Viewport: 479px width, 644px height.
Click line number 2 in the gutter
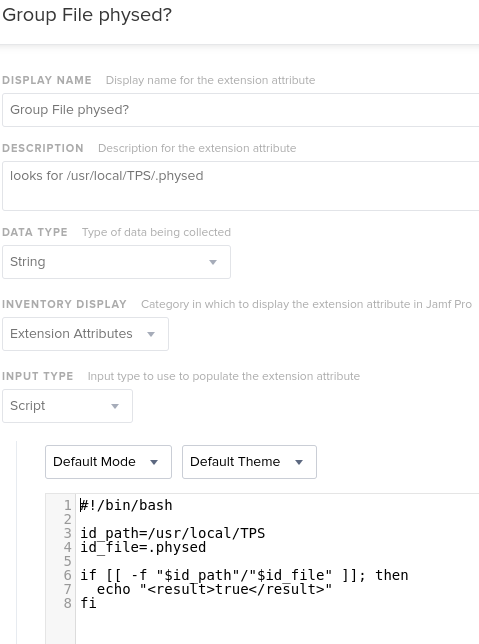coord(67,519)
